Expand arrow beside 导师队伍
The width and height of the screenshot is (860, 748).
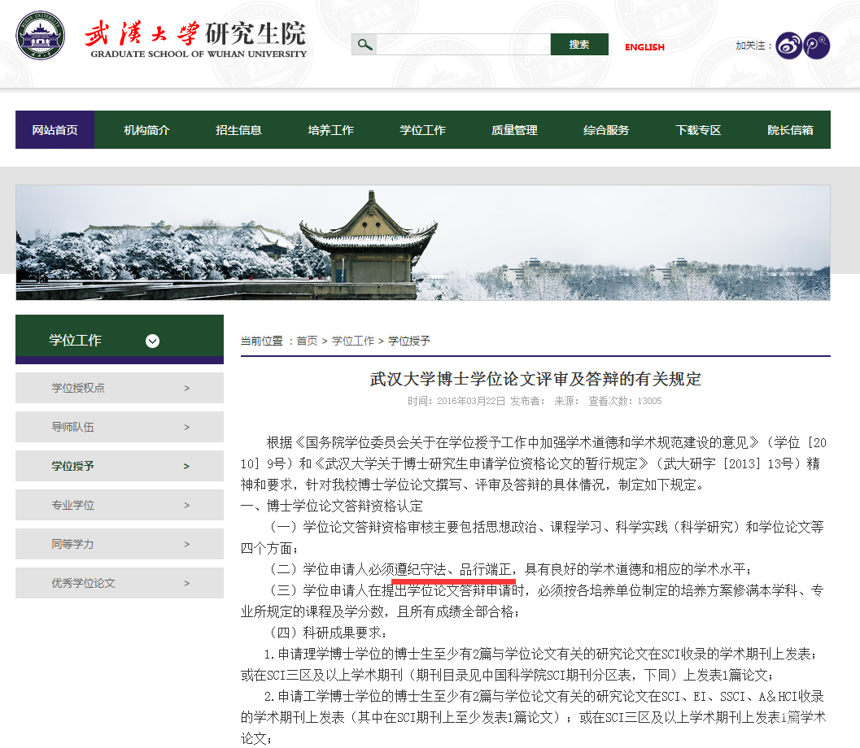coord(186,427)
